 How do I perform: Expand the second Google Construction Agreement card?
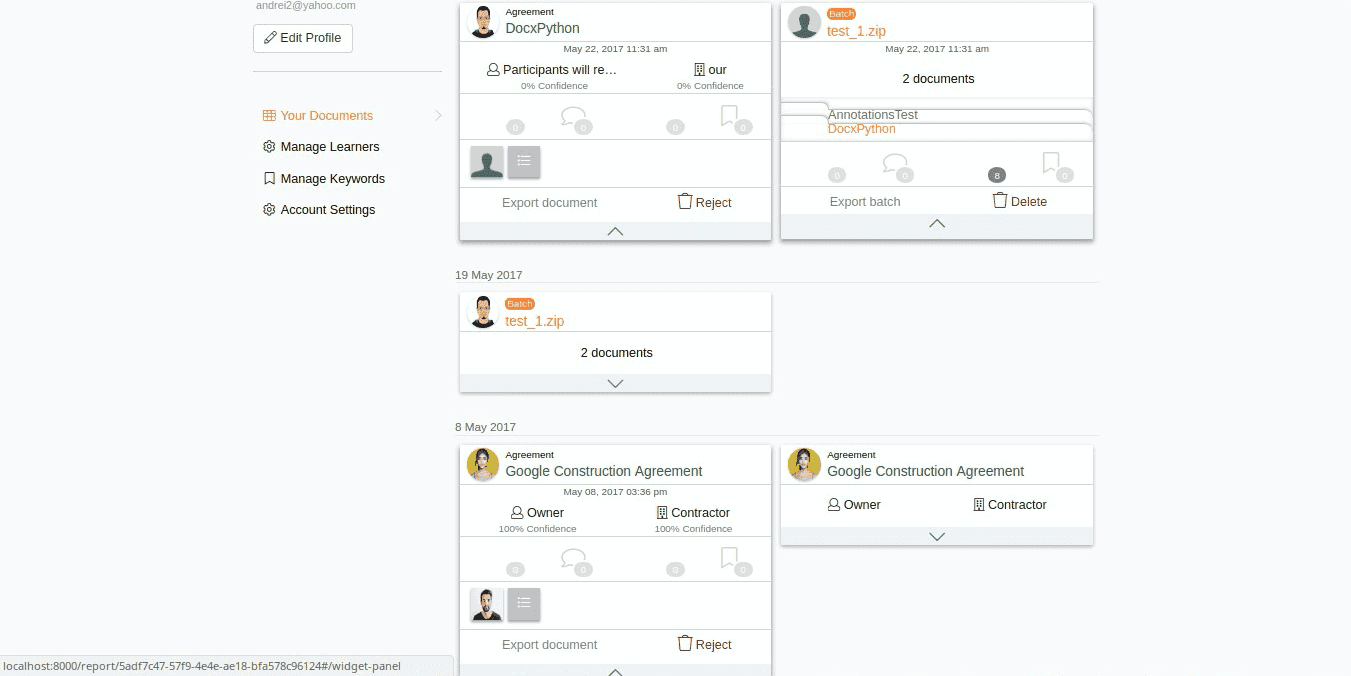(937, 536)
